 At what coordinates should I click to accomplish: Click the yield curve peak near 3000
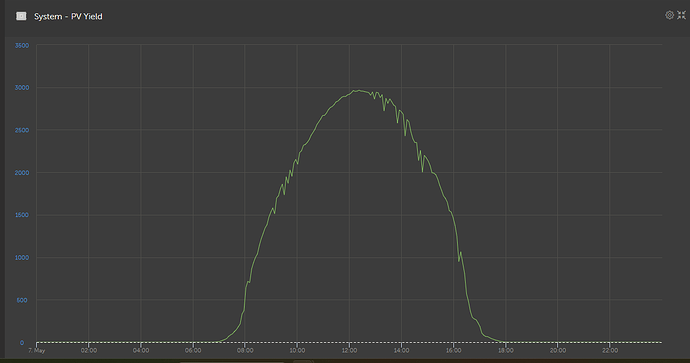pyautogui.click(x=359, y=91)
